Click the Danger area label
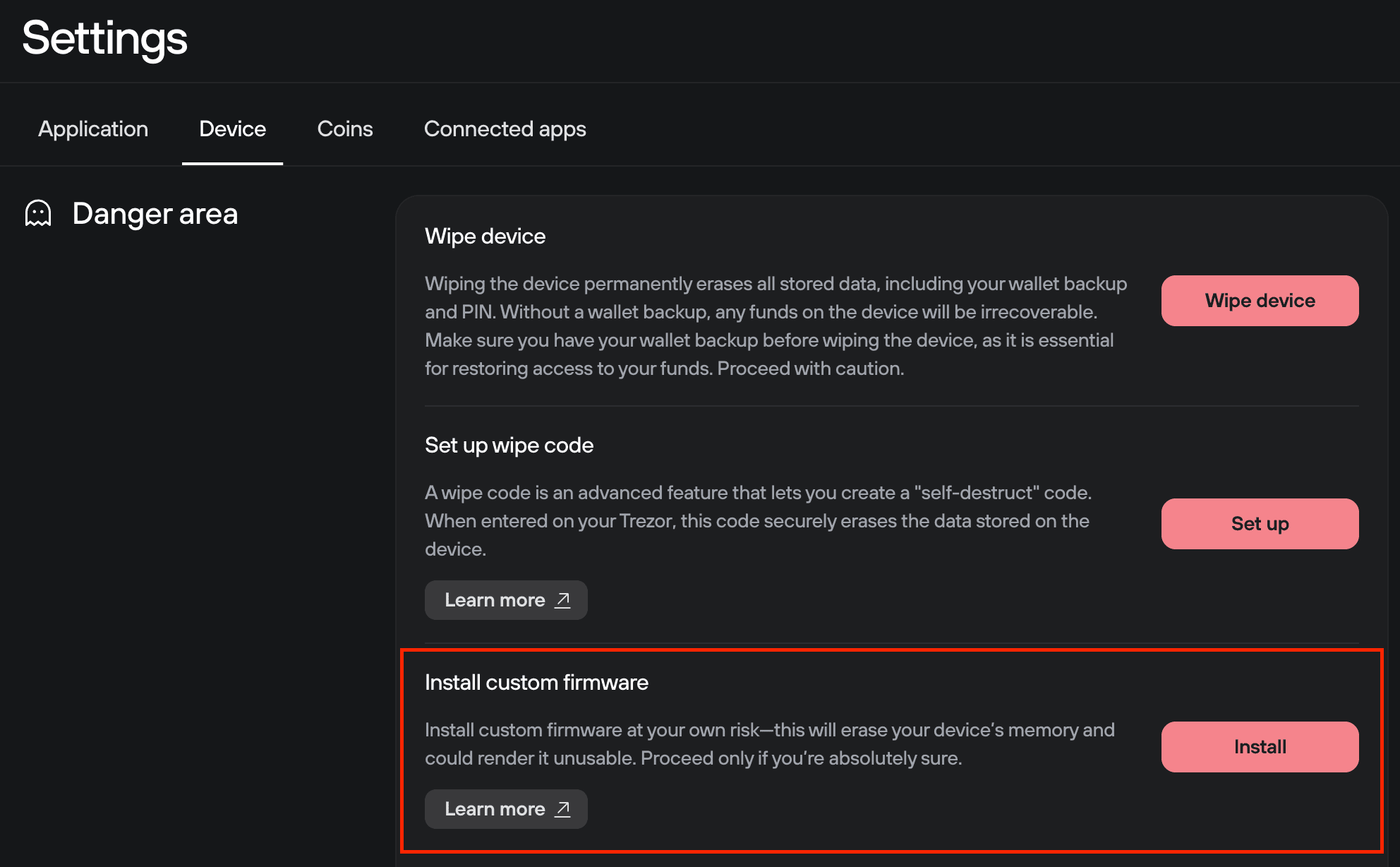 coord(155,213)
